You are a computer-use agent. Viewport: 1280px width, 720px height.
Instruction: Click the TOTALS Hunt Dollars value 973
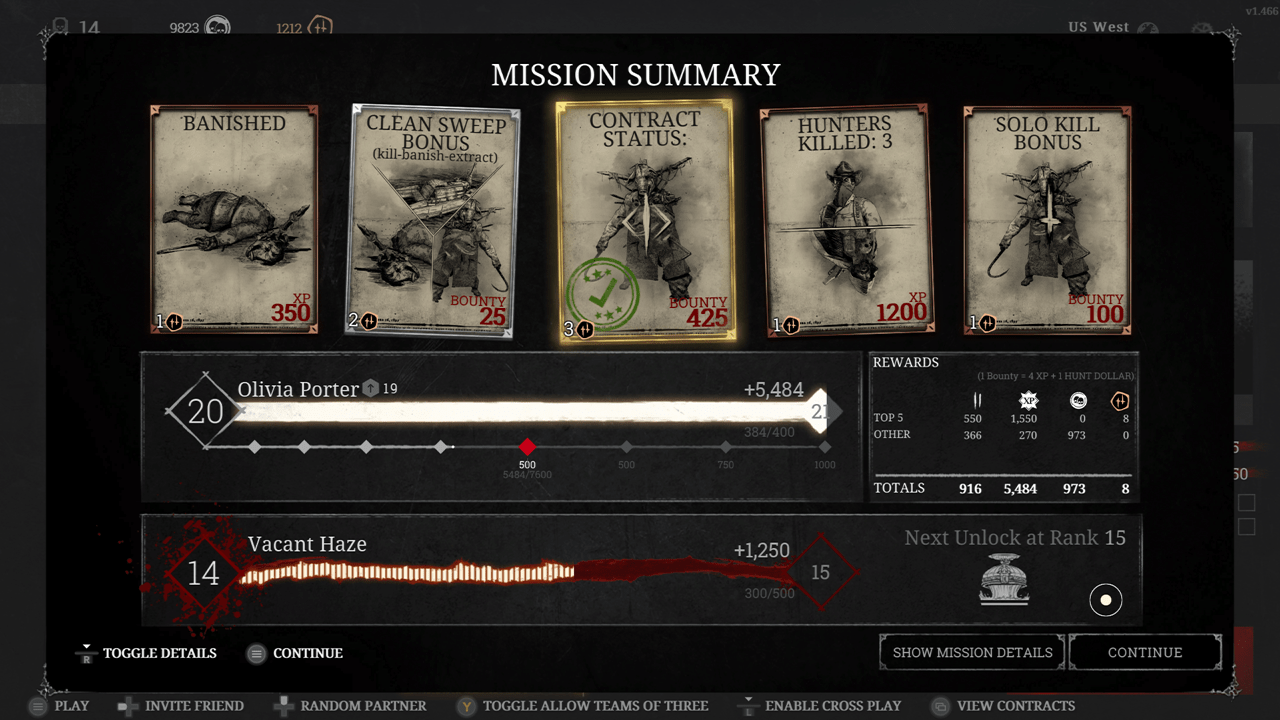1074,489
